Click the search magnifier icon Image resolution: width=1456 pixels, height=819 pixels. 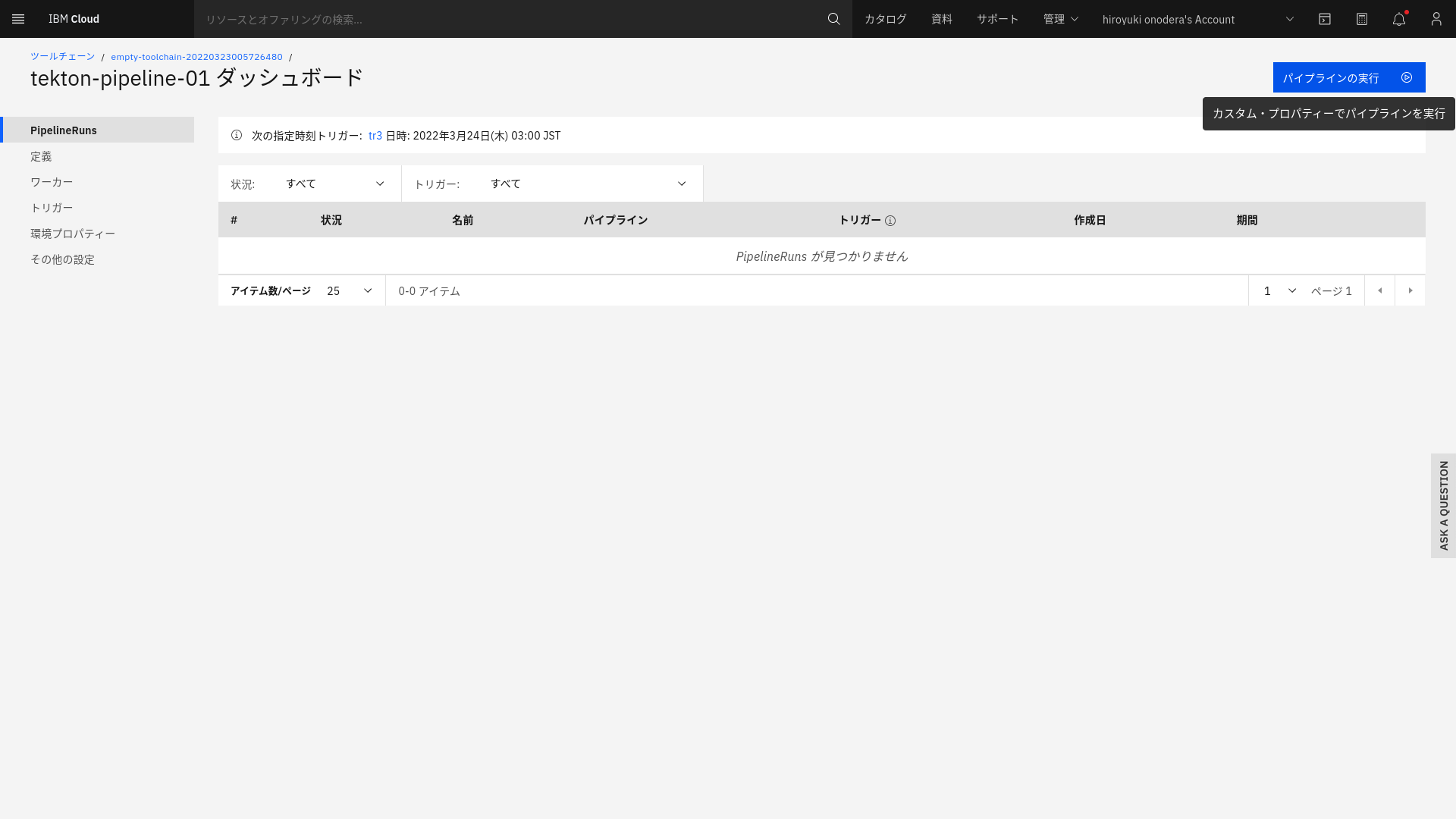[833, 19]
